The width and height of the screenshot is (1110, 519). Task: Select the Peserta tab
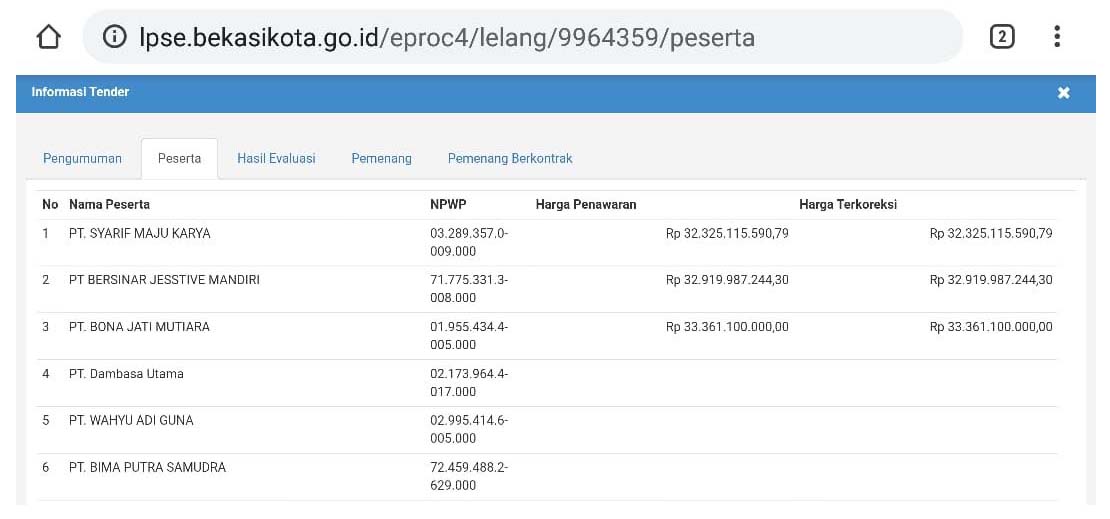coord(179,158)
